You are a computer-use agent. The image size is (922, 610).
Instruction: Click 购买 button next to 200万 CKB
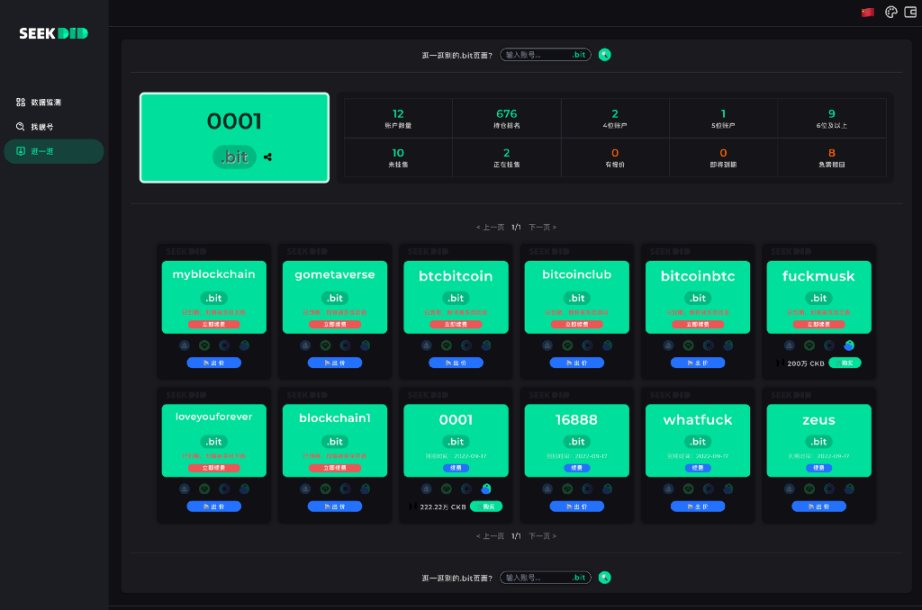click(x=845, y=363)
